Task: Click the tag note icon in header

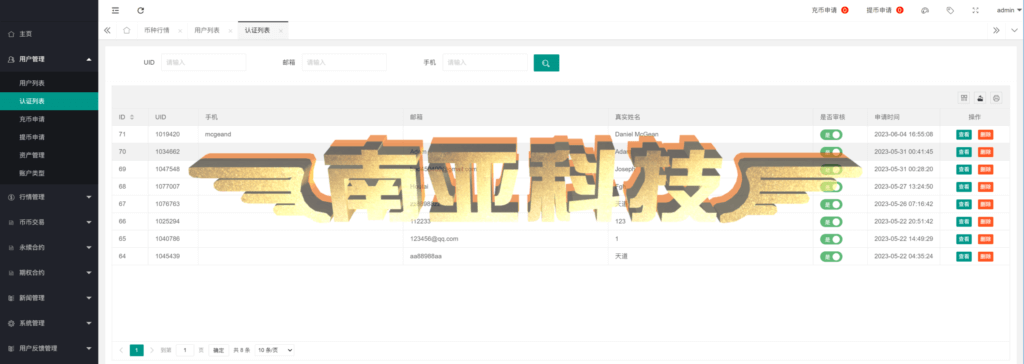Action: tap(950, 10)
